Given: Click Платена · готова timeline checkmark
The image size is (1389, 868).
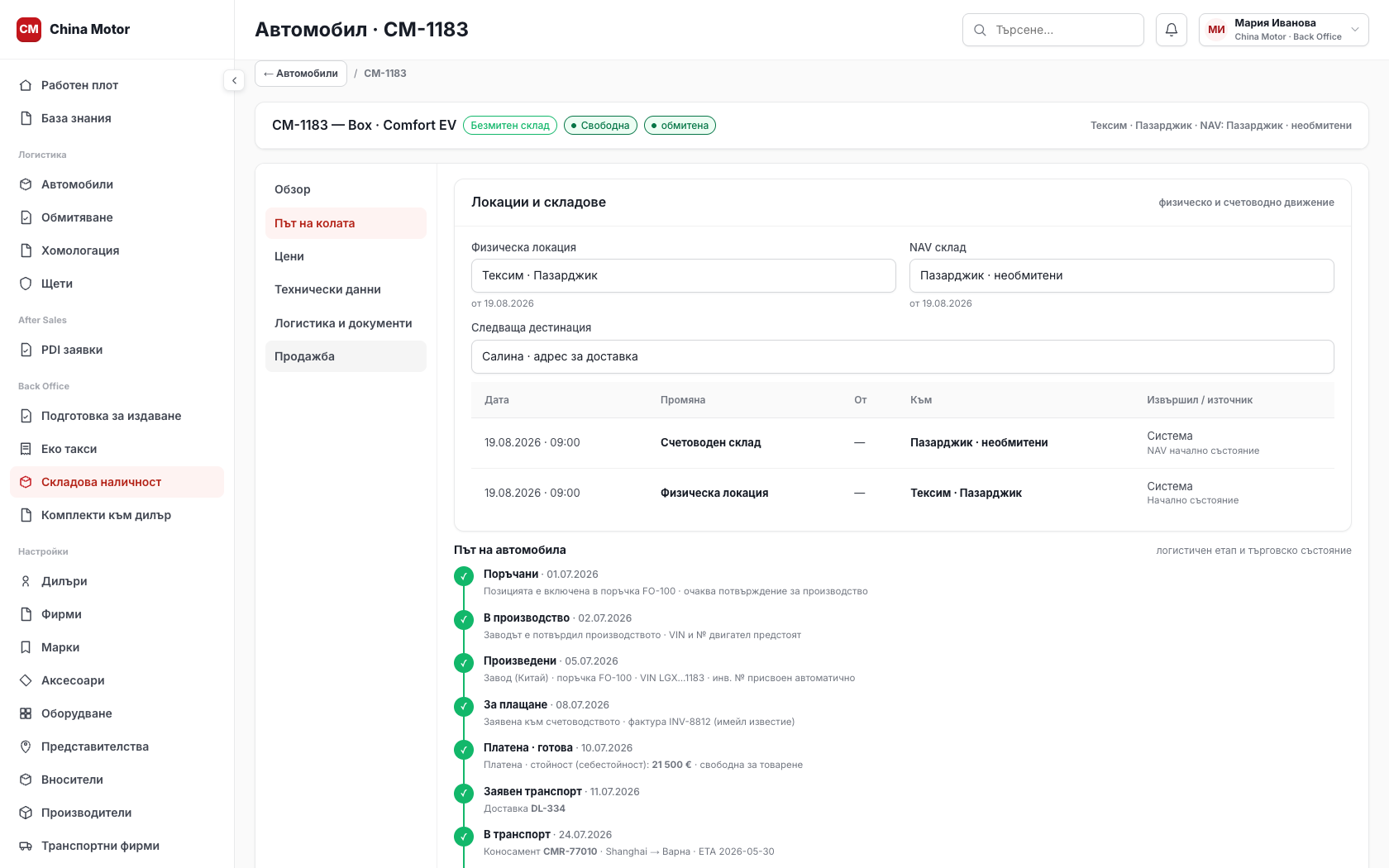Looking at the screenshot, I should (x=464, y=750).
